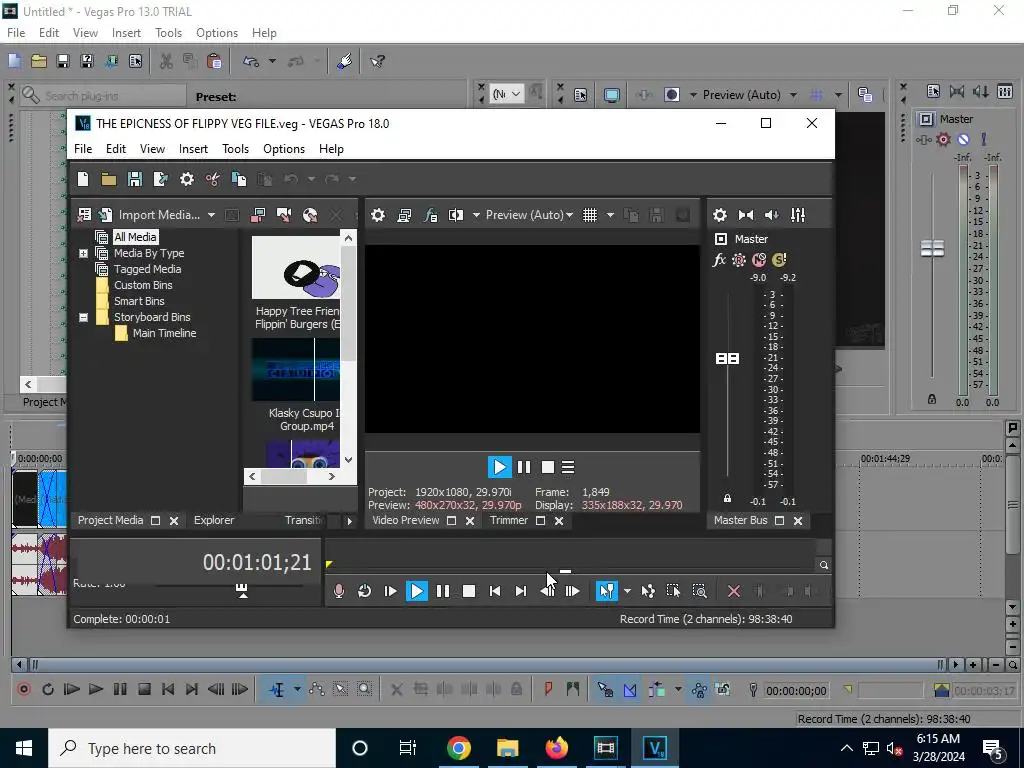
Task: Select Project Media tab
Action: (110, 520)
